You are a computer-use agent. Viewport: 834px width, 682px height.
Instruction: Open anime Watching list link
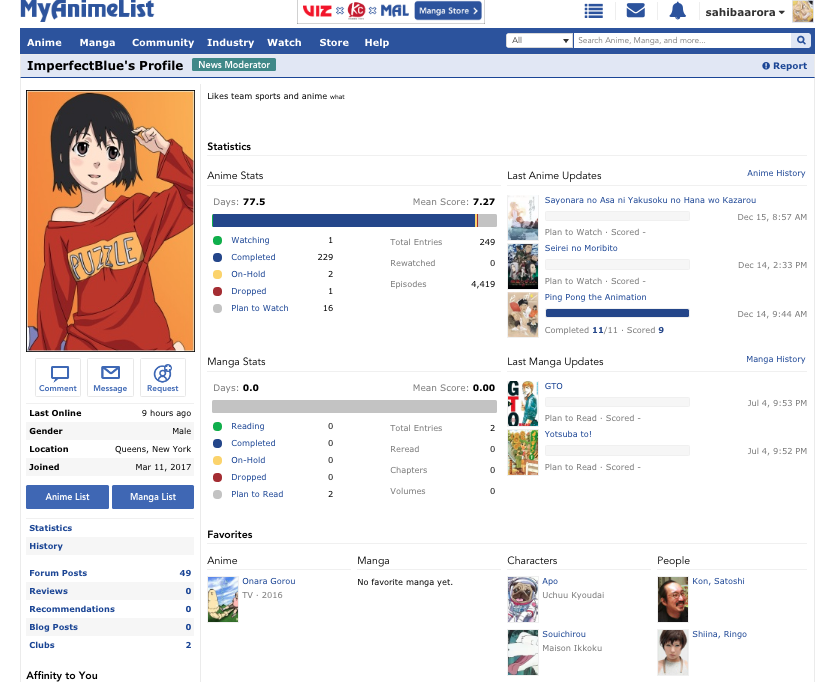(x=250, y=240)
